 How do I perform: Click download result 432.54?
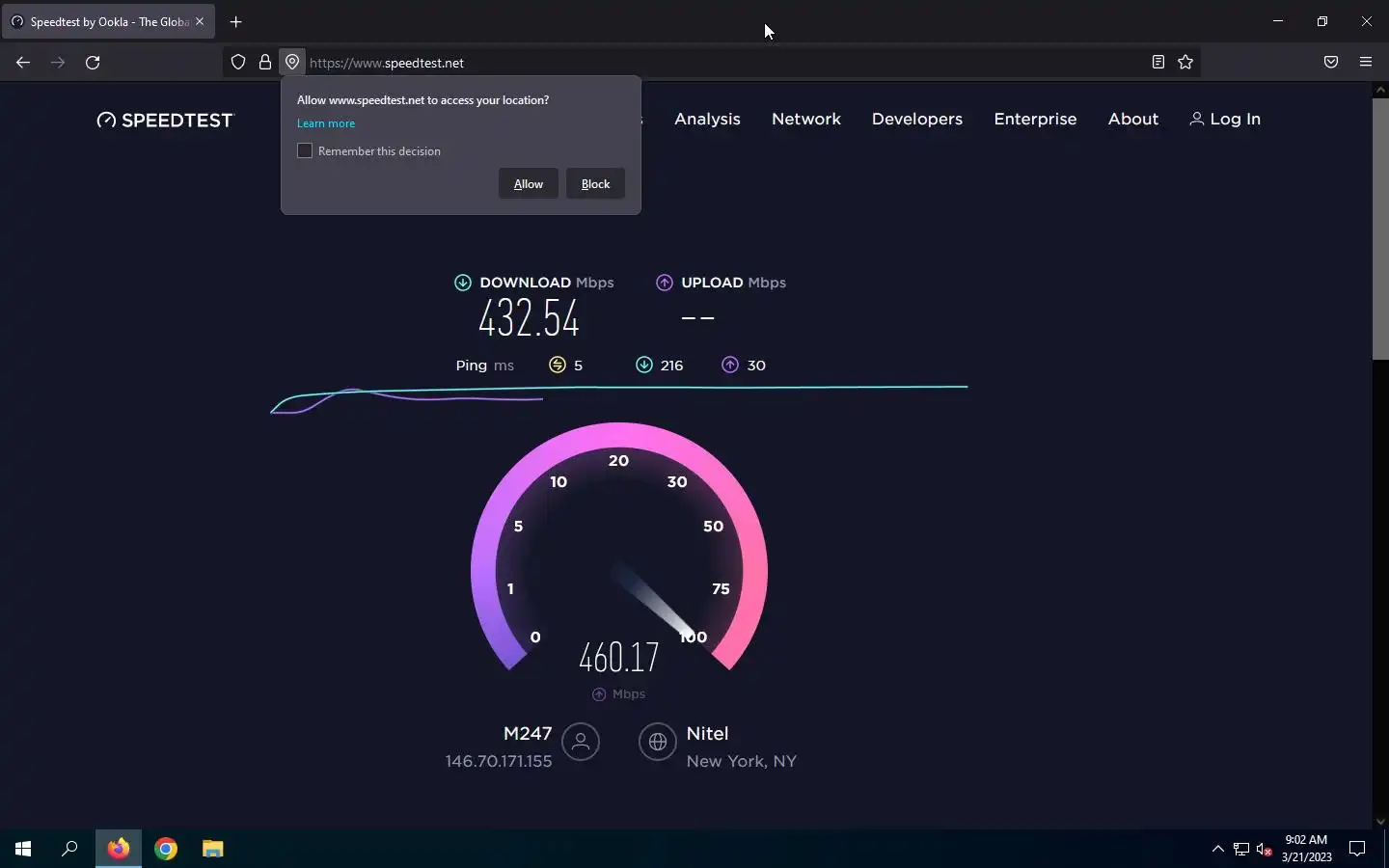(529, 318)
